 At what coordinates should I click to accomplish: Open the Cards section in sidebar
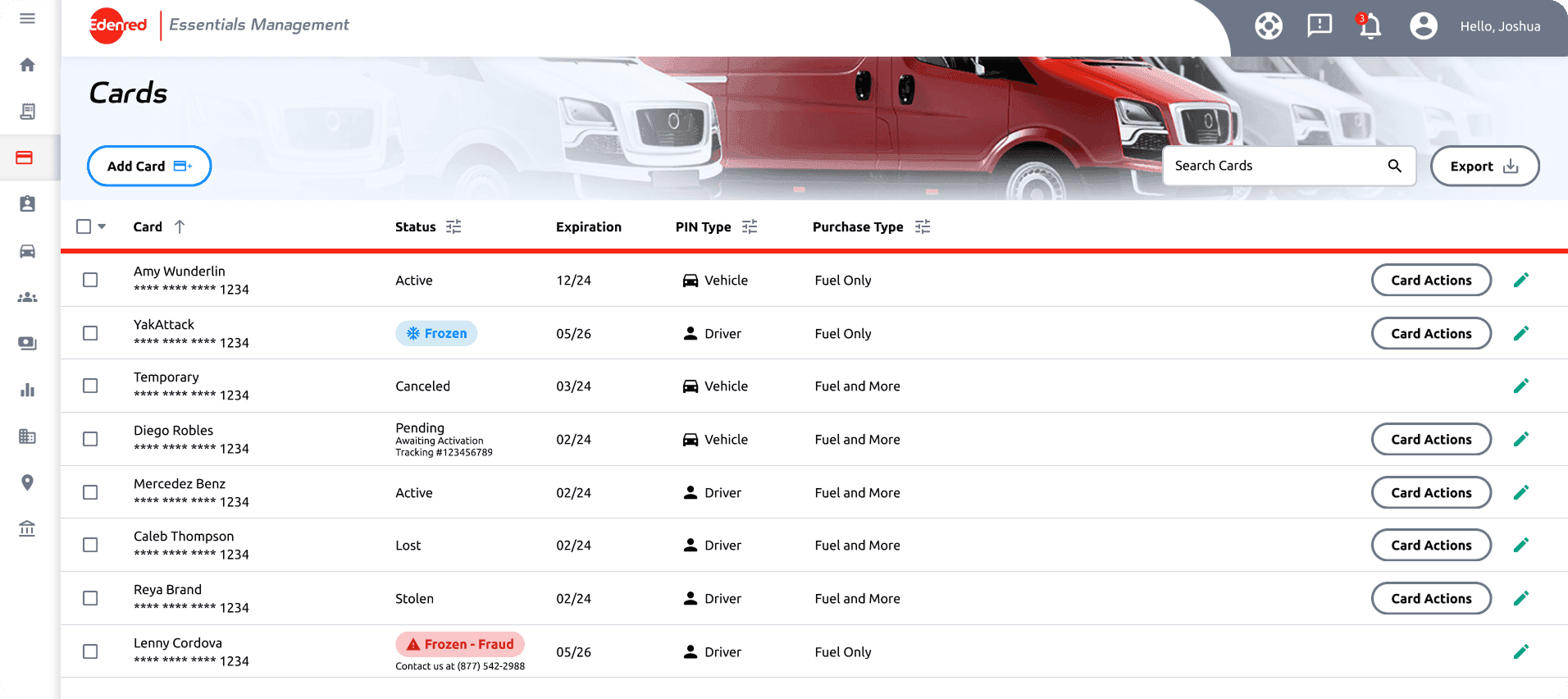tap(25, 158)
